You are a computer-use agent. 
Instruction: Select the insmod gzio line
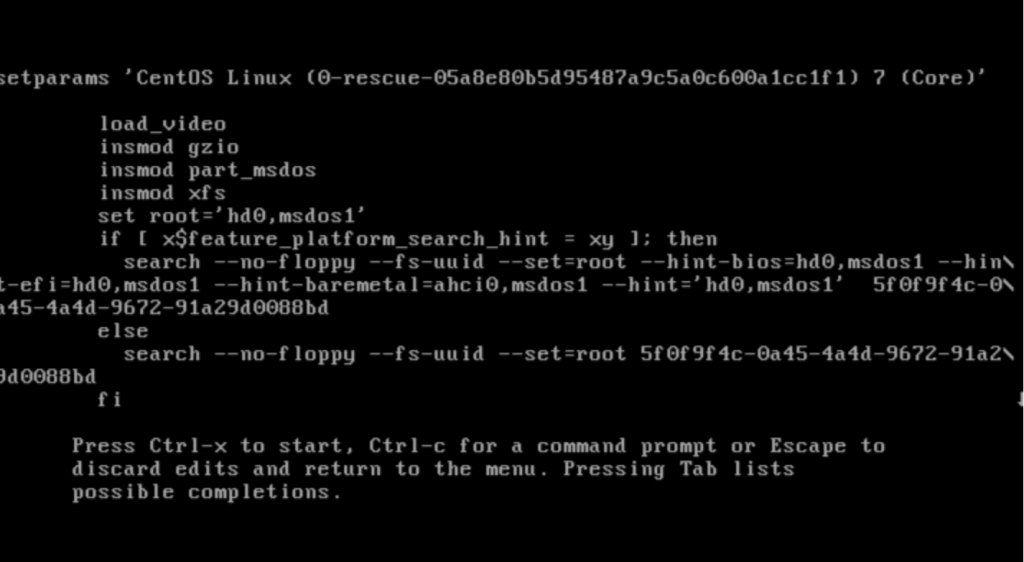click(x=169, y=147)
